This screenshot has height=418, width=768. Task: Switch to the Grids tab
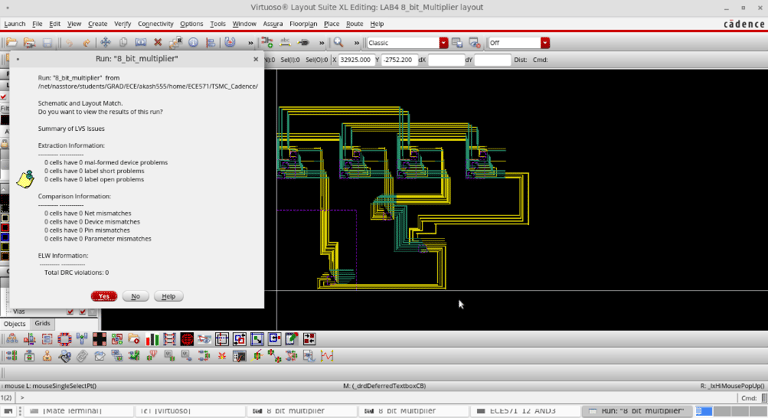pos(42,323)
